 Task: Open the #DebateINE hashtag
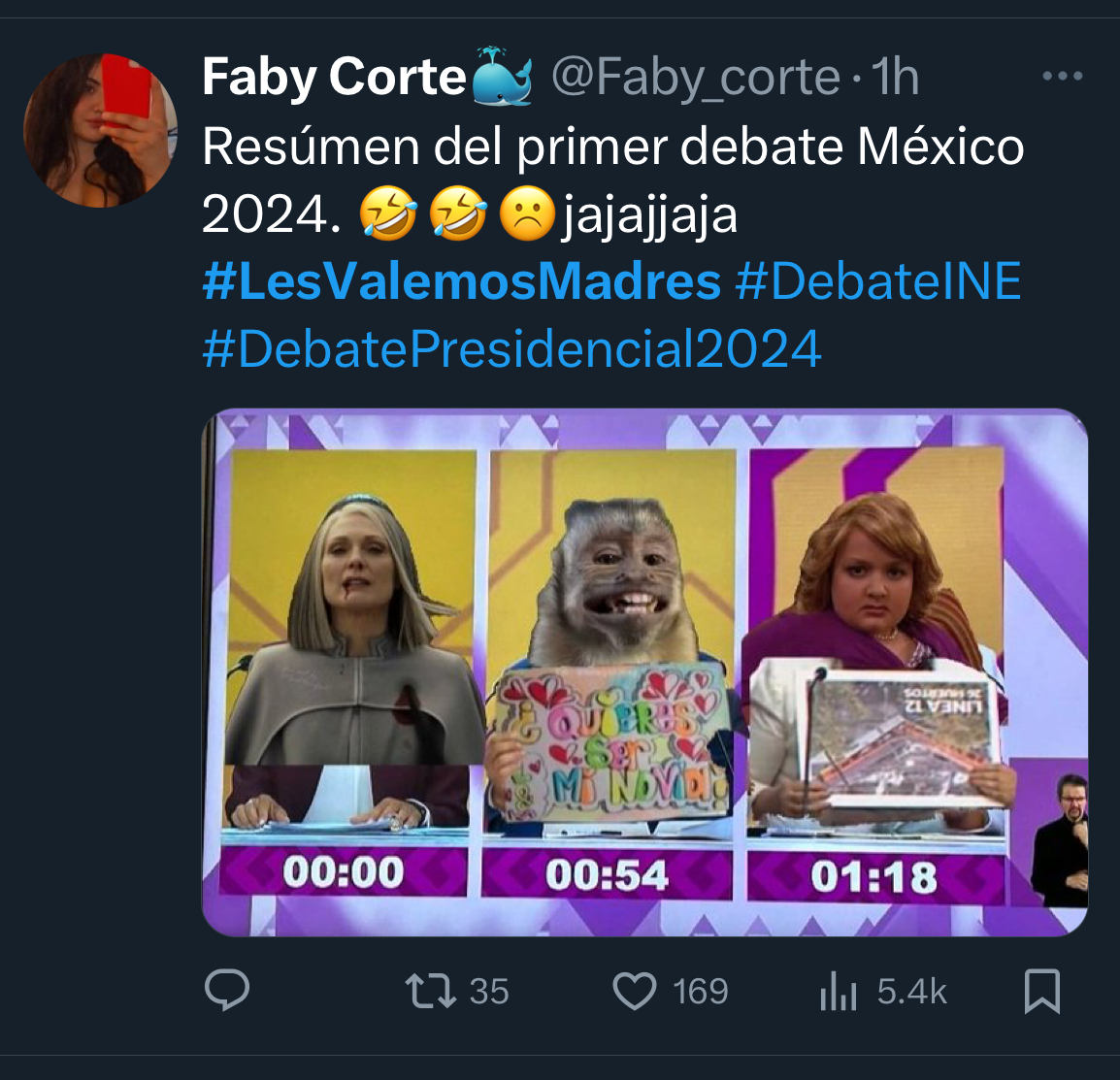click(878, 281)
